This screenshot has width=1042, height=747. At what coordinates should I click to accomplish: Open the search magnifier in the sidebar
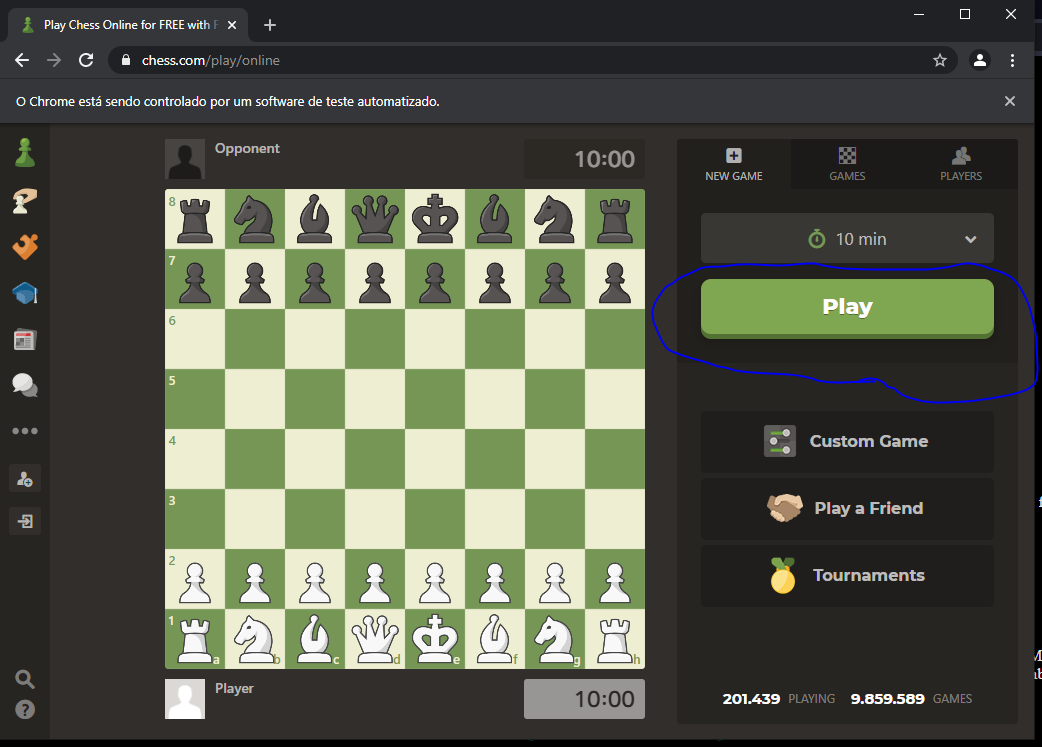[25, 679]
